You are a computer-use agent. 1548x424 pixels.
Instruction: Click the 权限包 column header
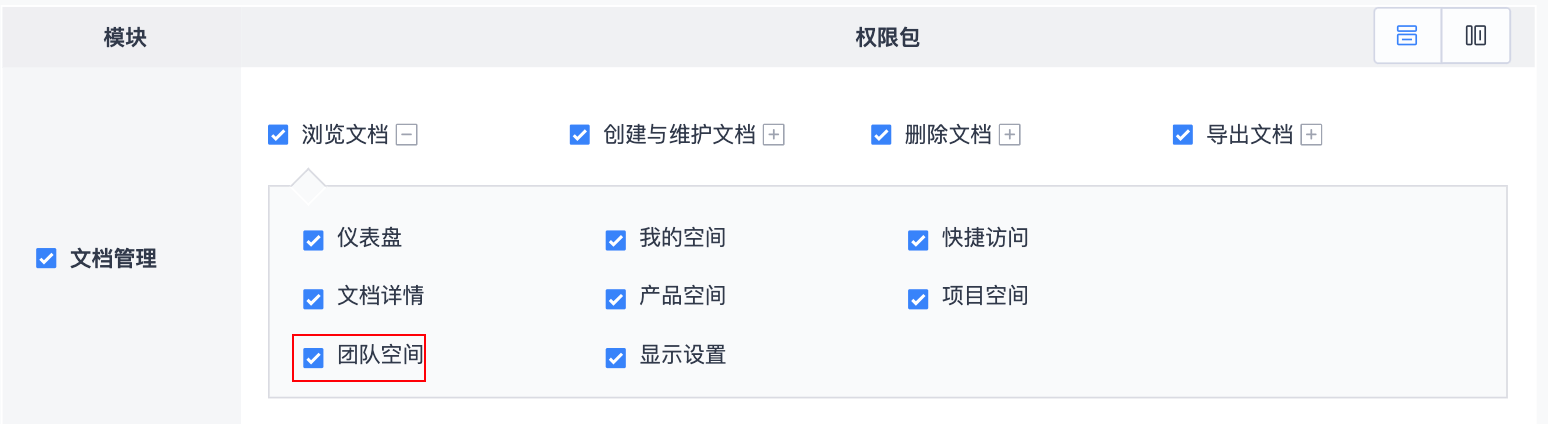[x=887, y=38]
